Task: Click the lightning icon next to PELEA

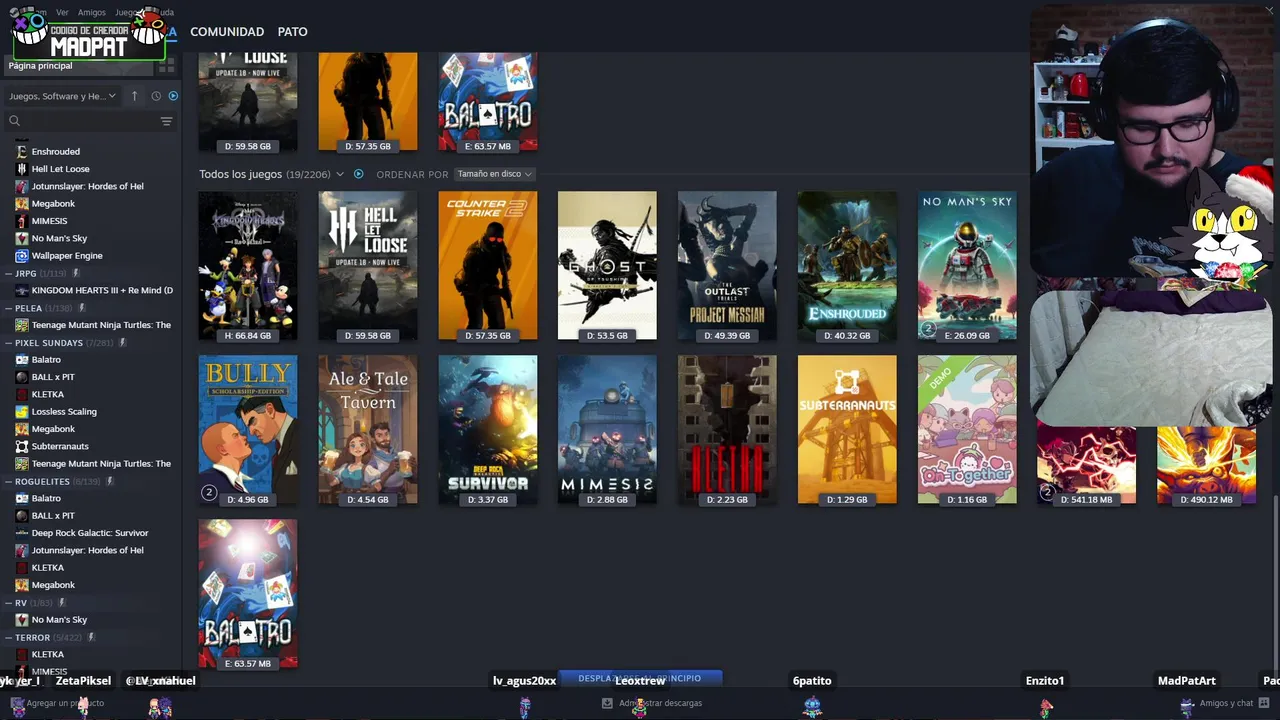Action: 81,308
